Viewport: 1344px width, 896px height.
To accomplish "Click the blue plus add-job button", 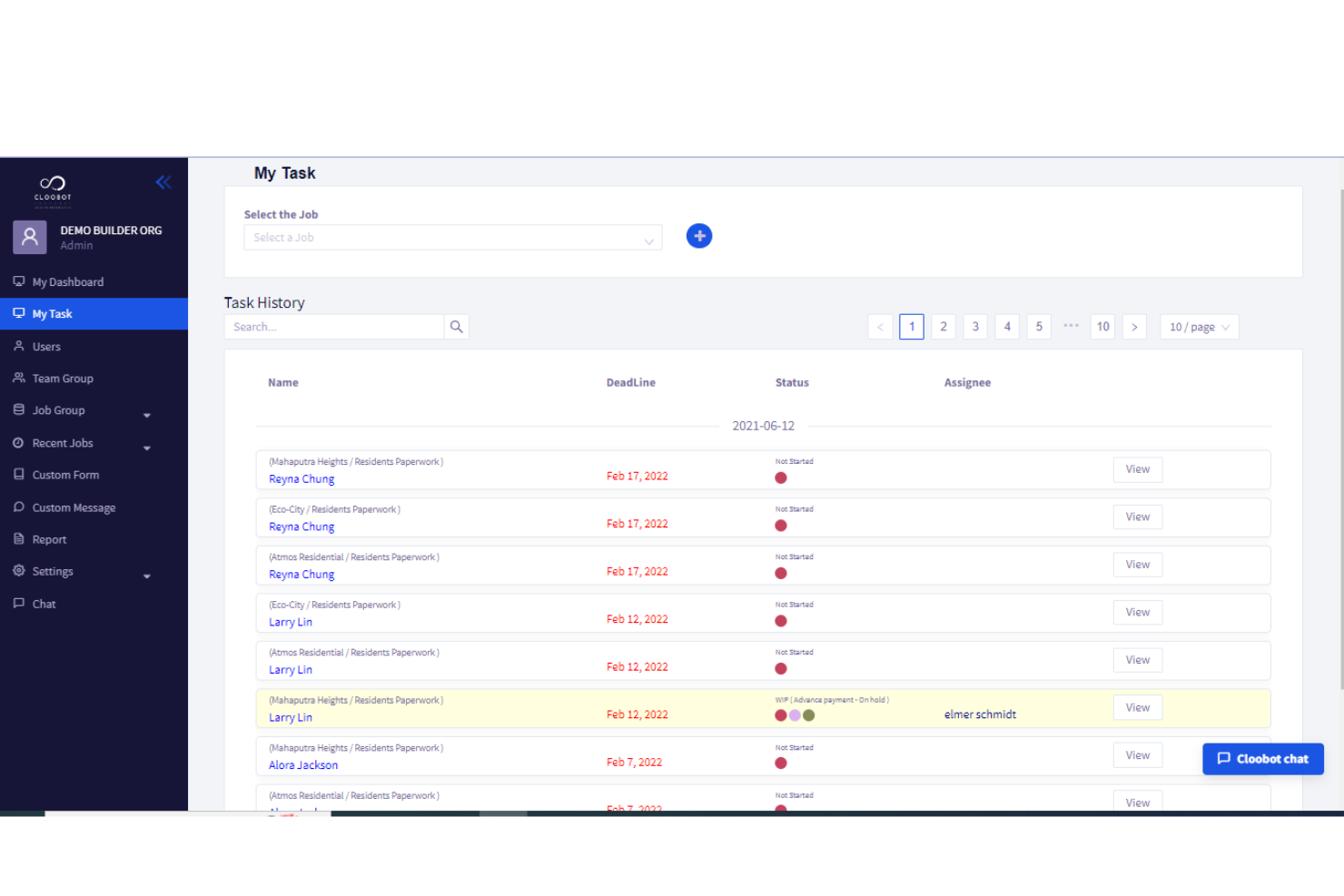I will [x=699, y=236].
